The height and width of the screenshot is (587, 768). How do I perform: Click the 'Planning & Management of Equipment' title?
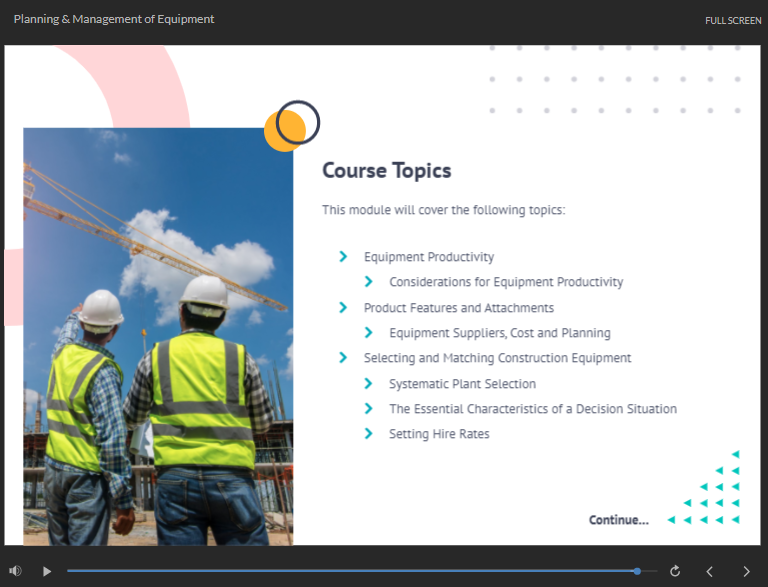[114, 19]
